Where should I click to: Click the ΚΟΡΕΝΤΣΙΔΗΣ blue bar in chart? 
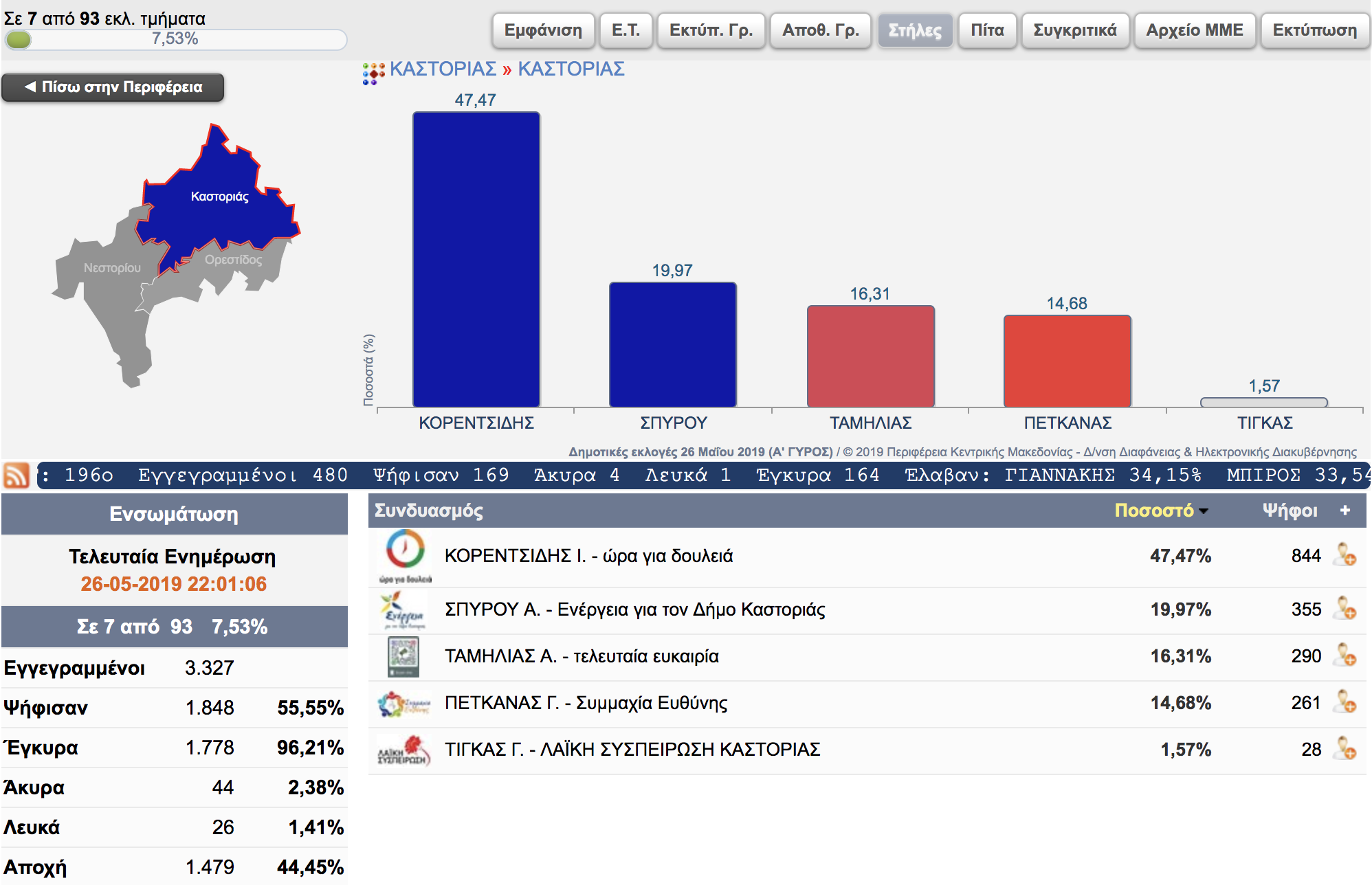pyautogui.click(x=476, y=260)
